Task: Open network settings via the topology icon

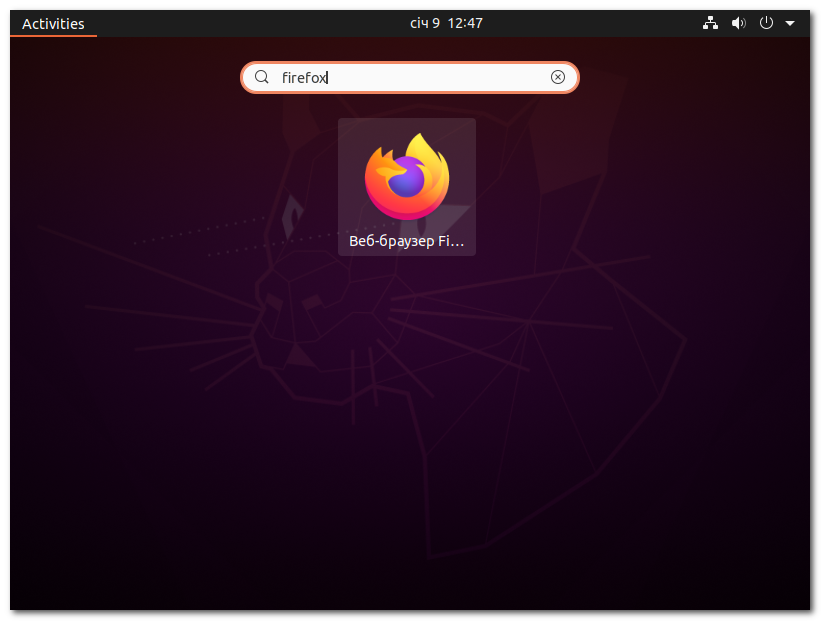Action: pyautogui.click(x=710, y=22)
